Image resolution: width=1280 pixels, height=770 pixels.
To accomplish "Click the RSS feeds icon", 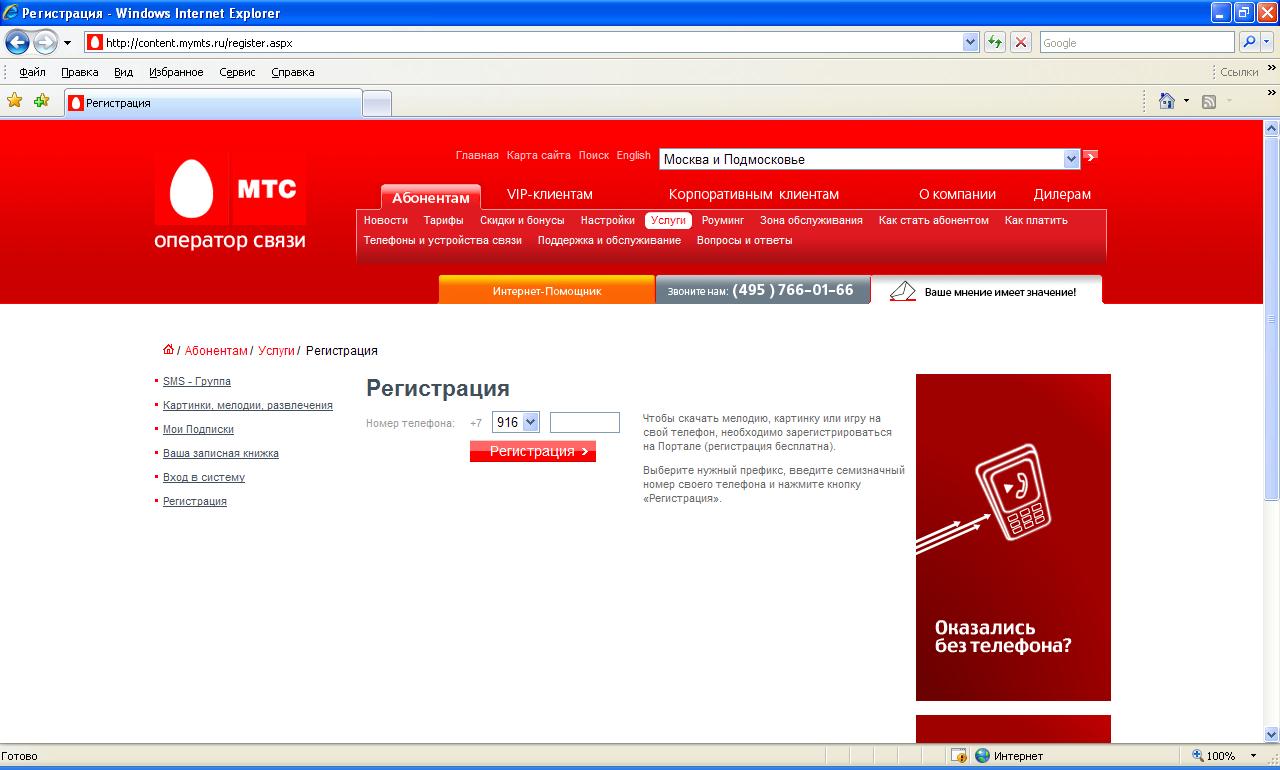I will [1209, 101].
